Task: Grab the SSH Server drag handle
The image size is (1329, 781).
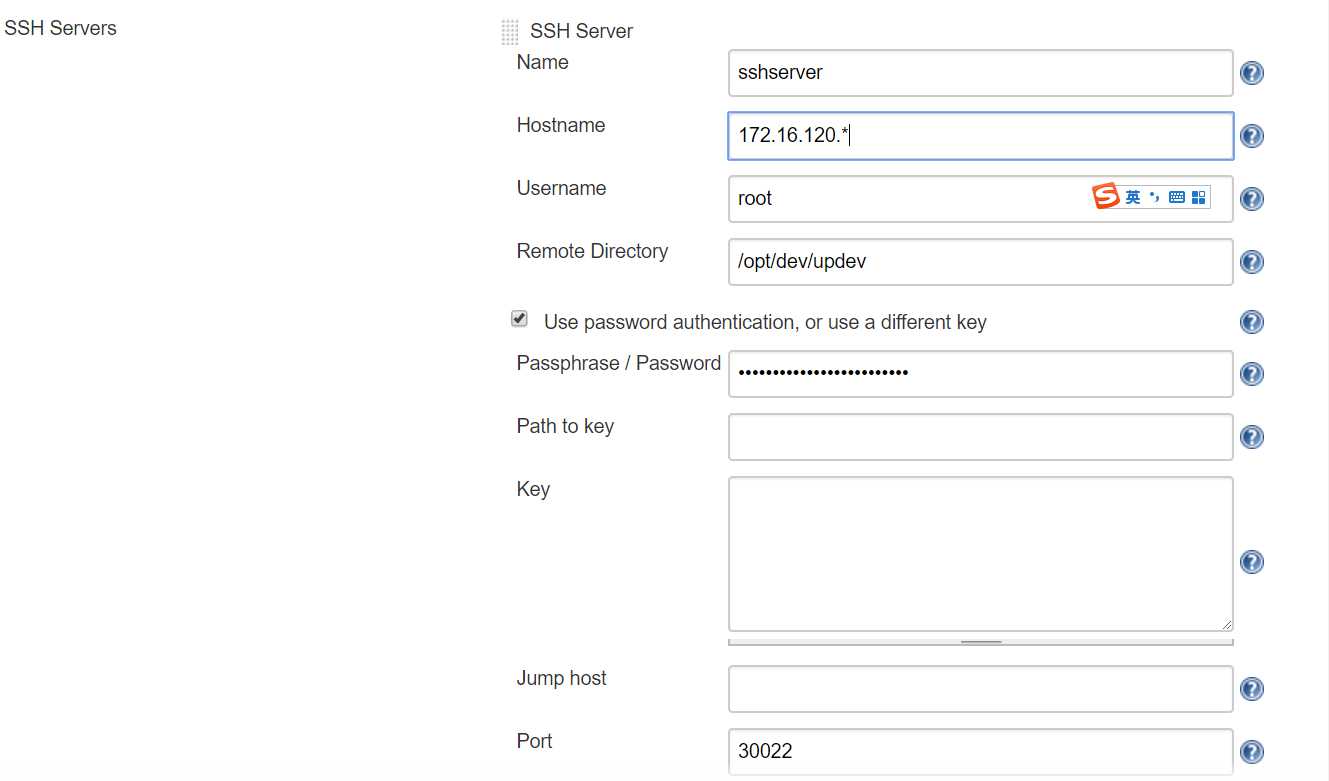Action: 510,32
